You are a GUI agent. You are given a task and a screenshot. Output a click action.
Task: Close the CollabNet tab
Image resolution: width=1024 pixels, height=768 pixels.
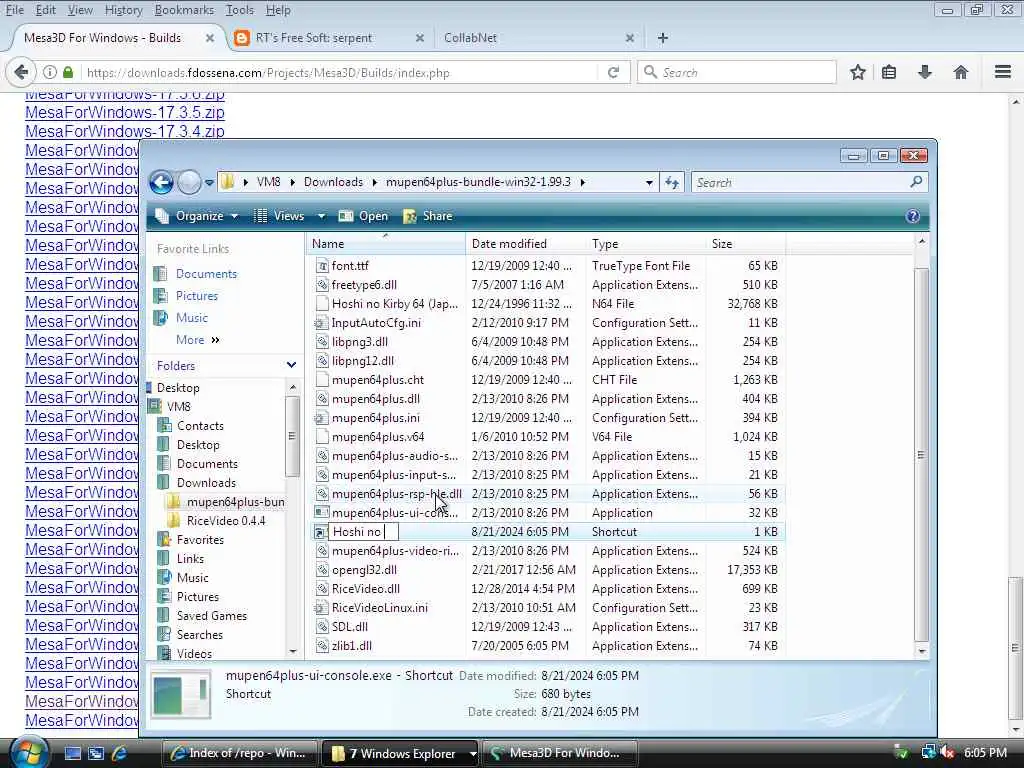coord(630,38)
